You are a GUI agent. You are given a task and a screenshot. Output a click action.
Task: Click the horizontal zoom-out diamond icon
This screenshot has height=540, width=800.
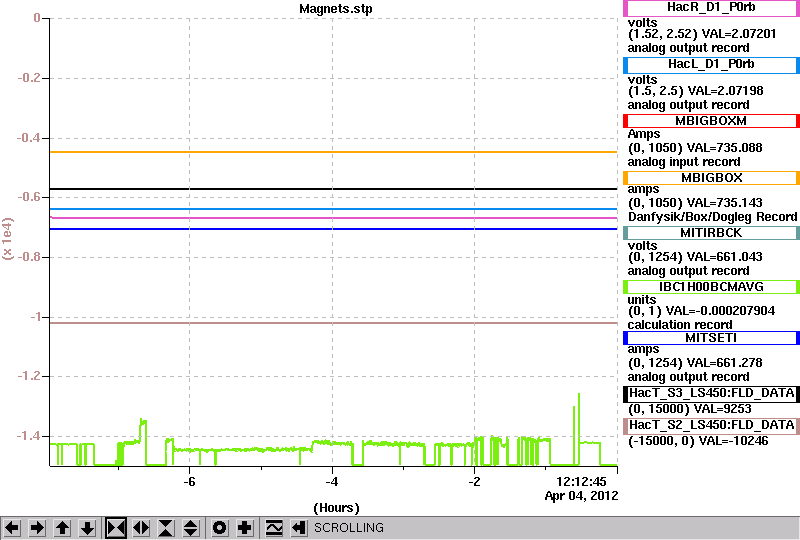click(x=141, y=528)
